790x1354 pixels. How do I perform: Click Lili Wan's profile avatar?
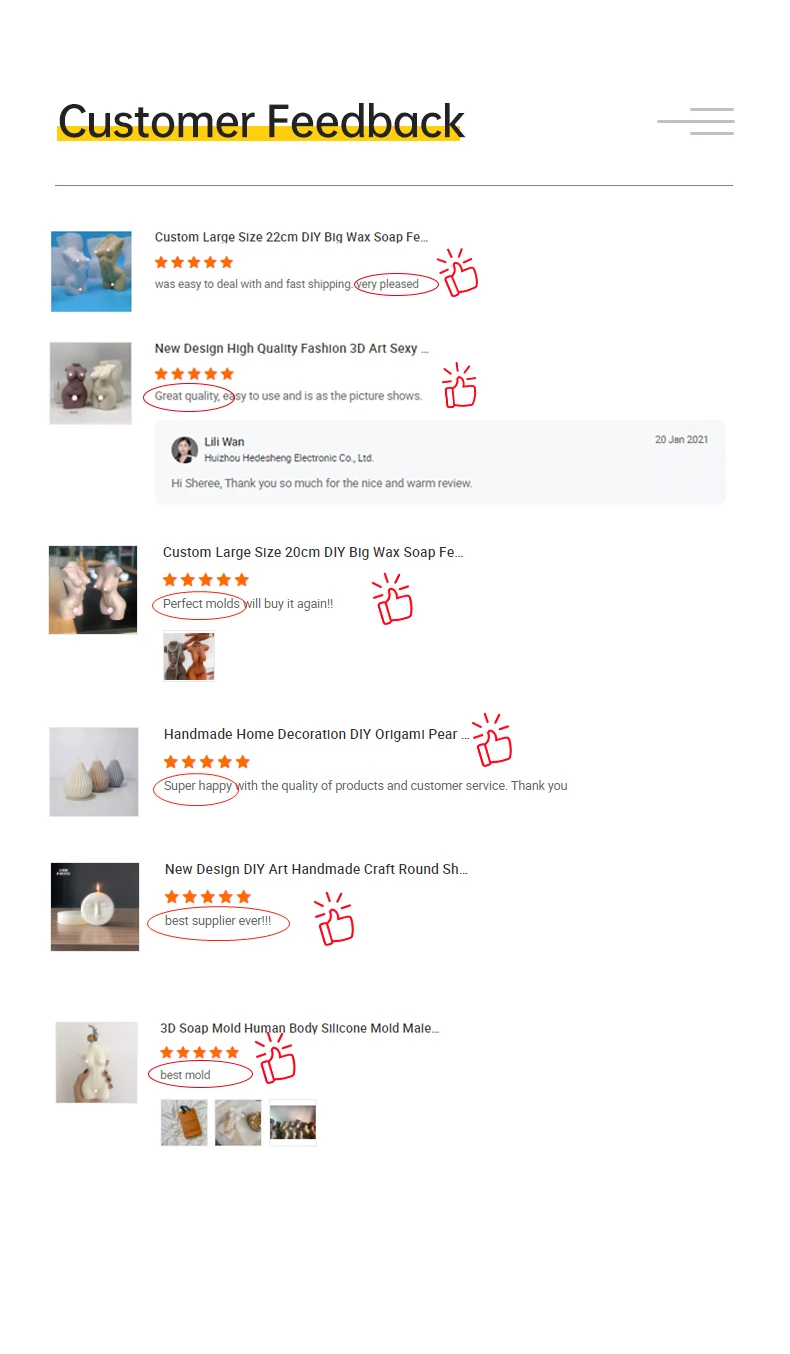click(184, 450)
